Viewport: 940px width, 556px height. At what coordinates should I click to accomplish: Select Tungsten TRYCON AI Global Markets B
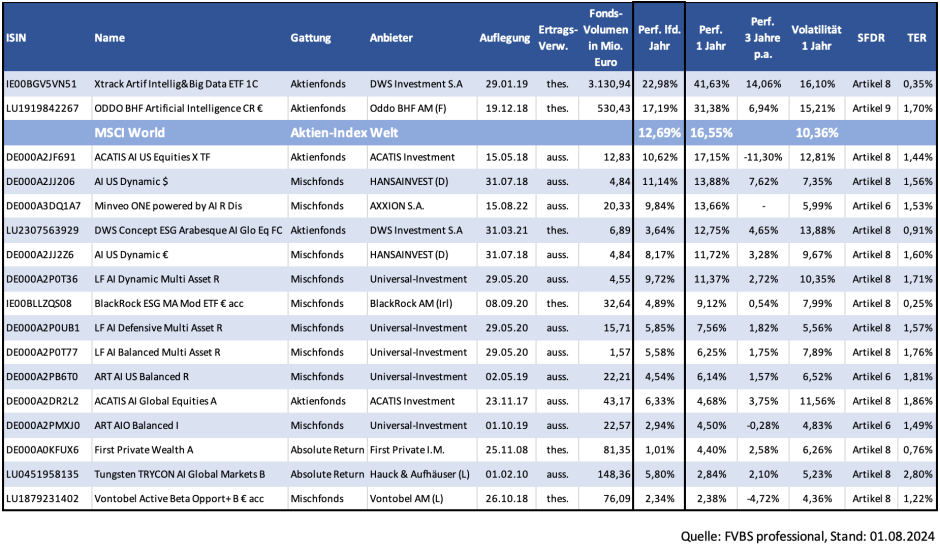[179, 474]
